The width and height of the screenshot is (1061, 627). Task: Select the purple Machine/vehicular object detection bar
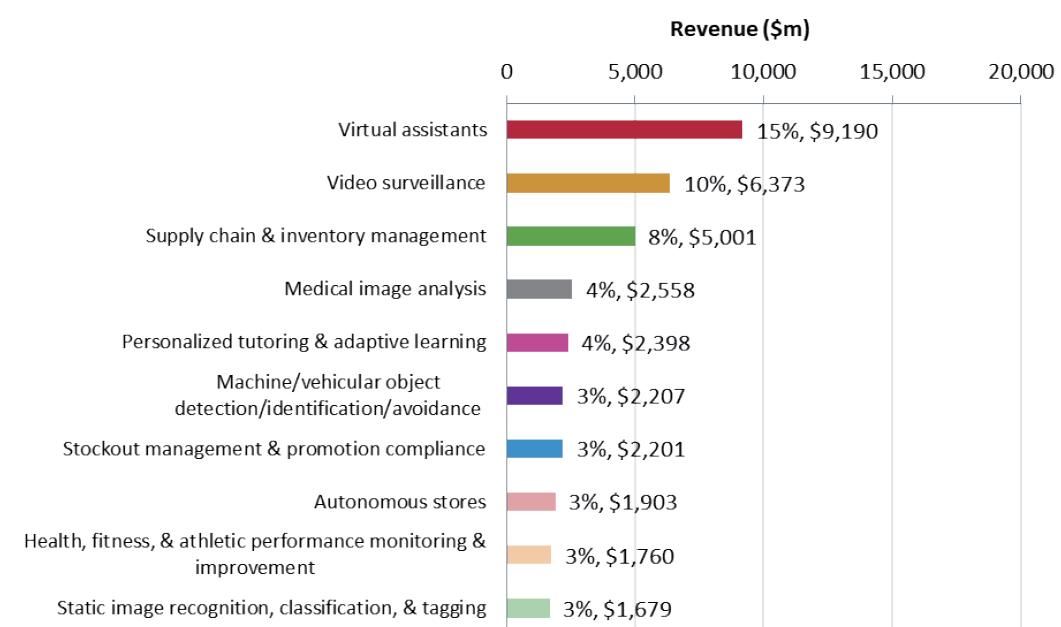pos(534,396)
